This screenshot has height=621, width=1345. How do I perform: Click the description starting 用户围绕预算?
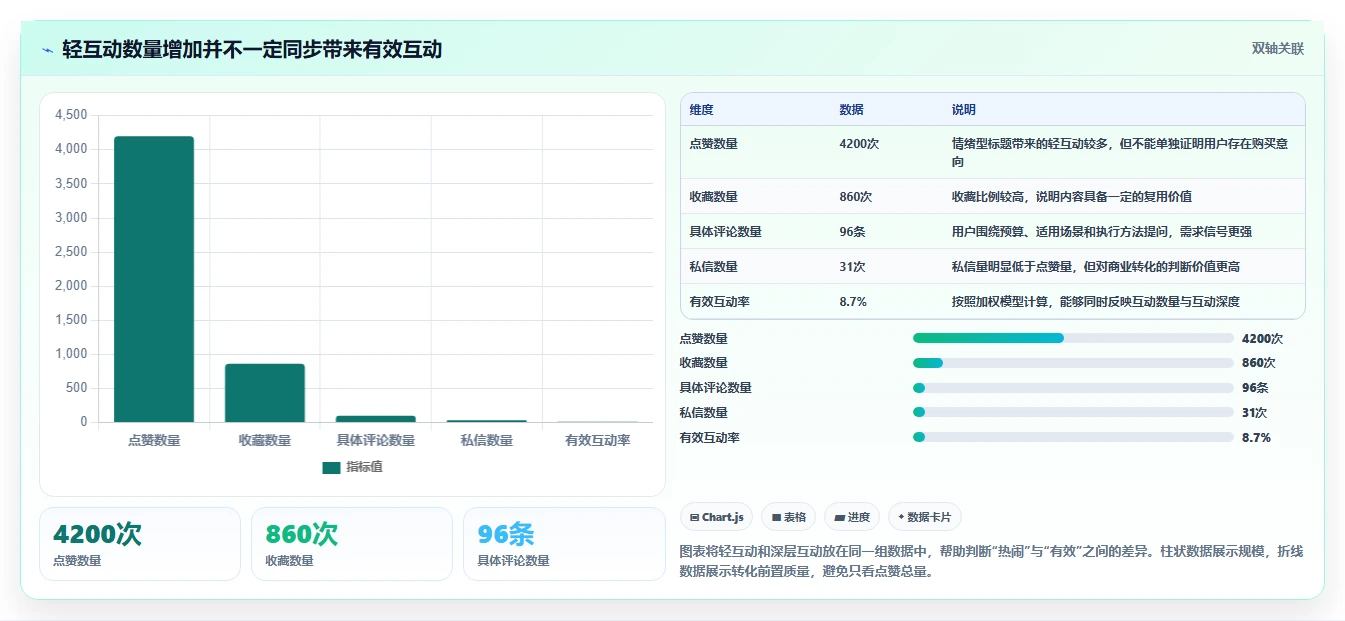[1102, 232]
